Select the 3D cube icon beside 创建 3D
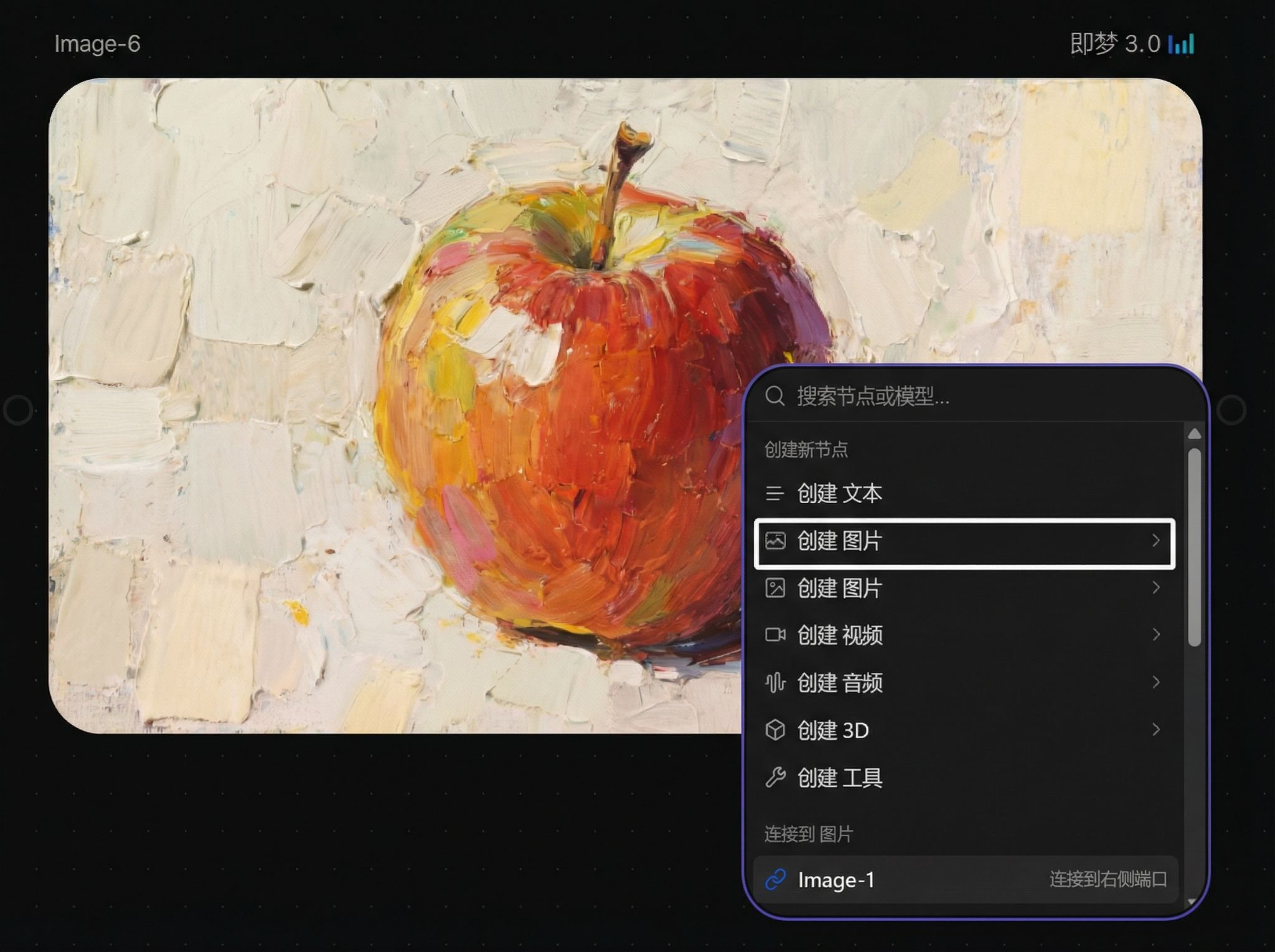Viewport: 1275px width, 952px height. pos(774,730)
